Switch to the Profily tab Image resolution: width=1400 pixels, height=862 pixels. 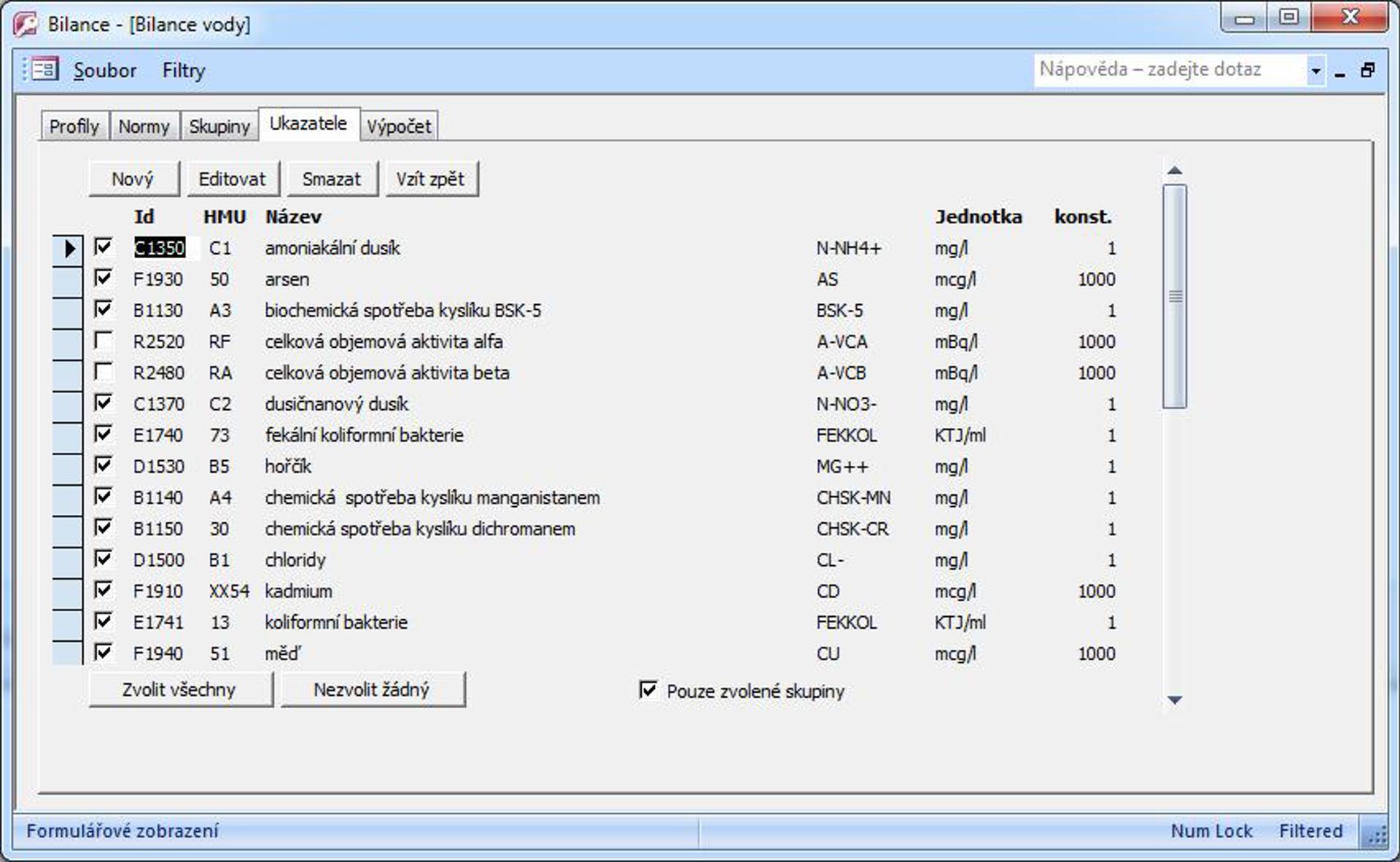click(x=74, y=127)
